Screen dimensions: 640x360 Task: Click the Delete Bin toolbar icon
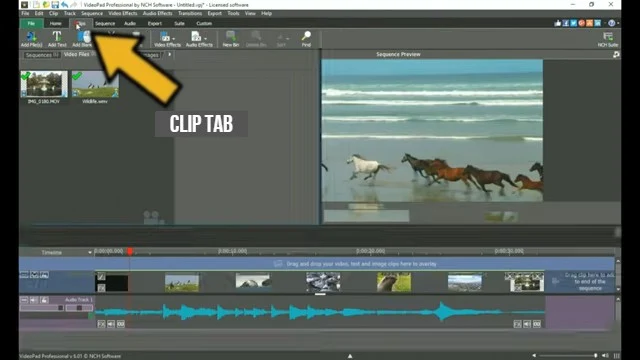pyautogui.click(x=256, y=39)
